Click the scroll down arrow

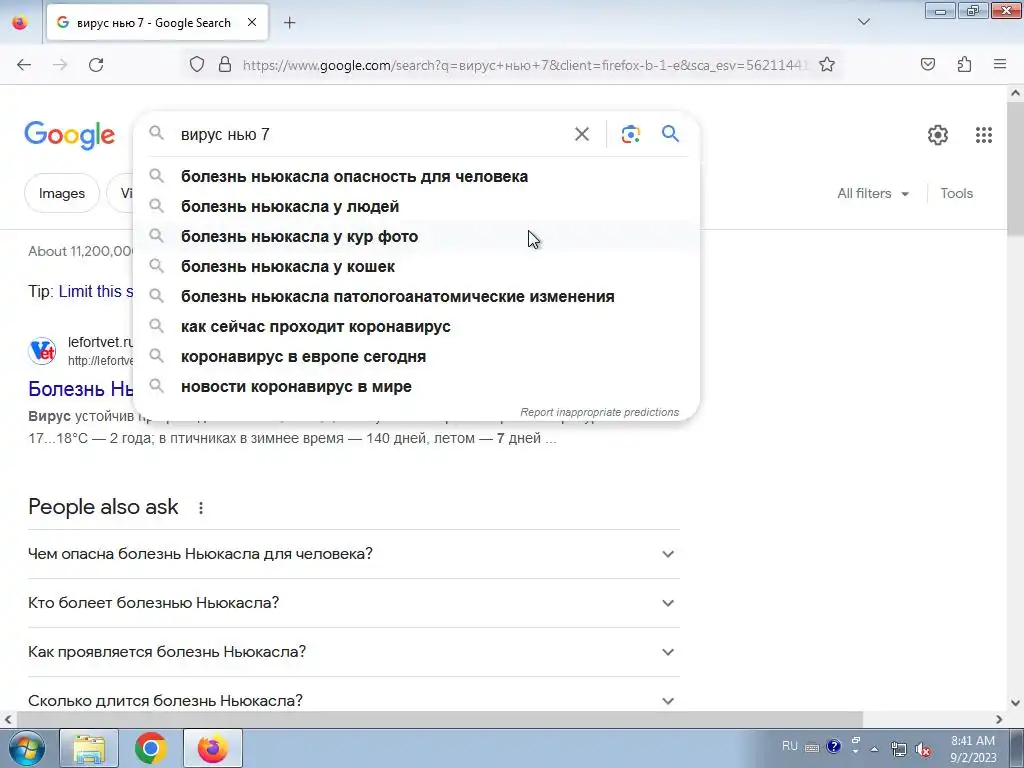1016,703
